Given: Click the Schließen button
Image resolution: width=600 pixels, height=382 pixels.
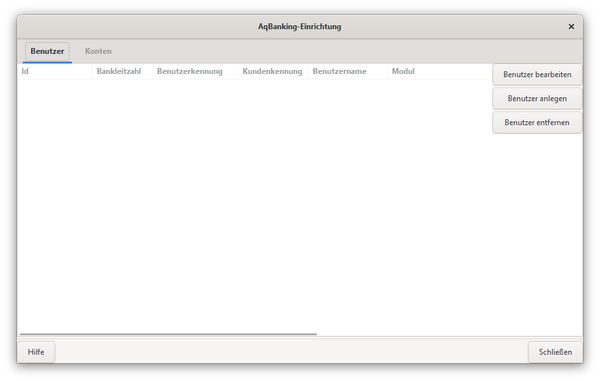Looking at the screenshot, I should [555, 352].
